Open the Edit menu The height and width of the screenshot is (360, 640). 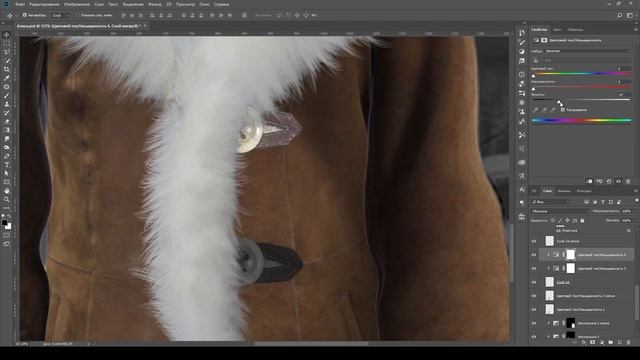coord(44,4)
